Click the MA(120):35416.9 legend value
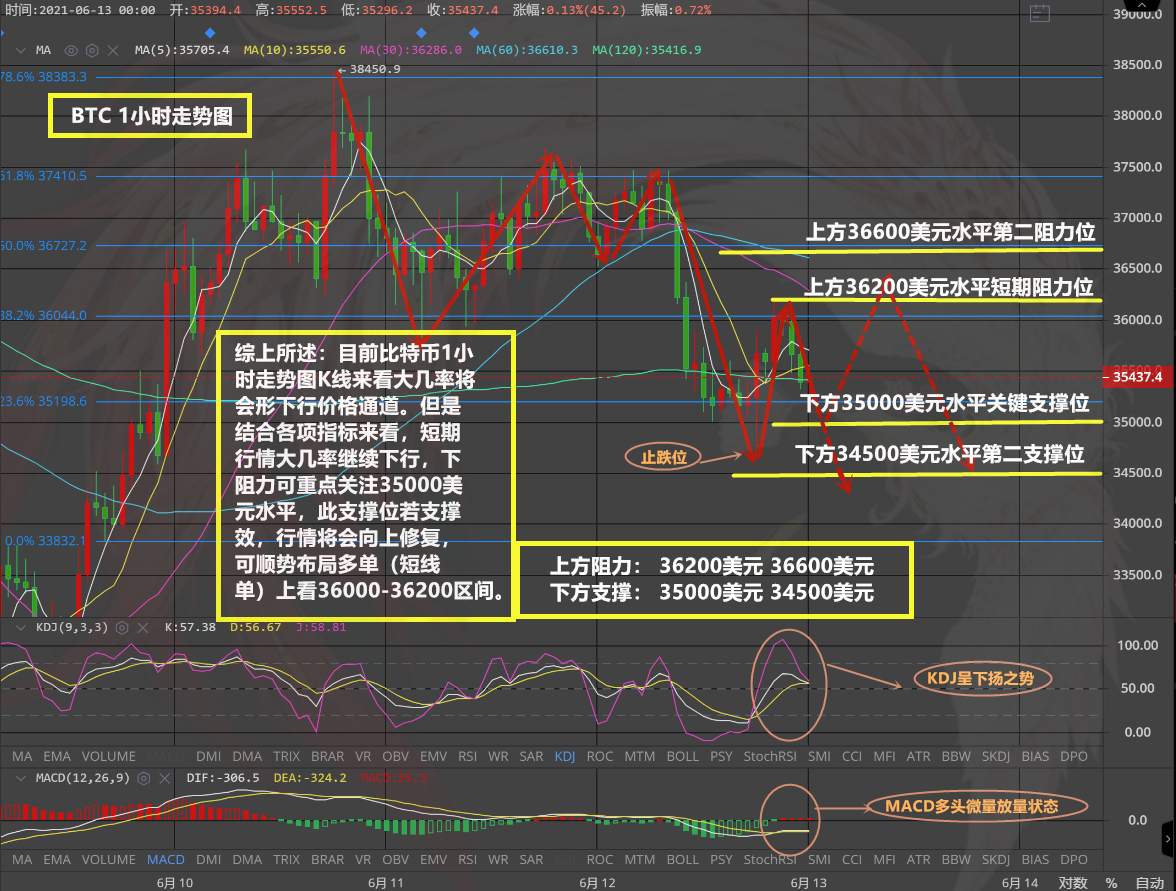Image resolution: width=1176 pixels, height=891 pixels. (x=646, y=50)
